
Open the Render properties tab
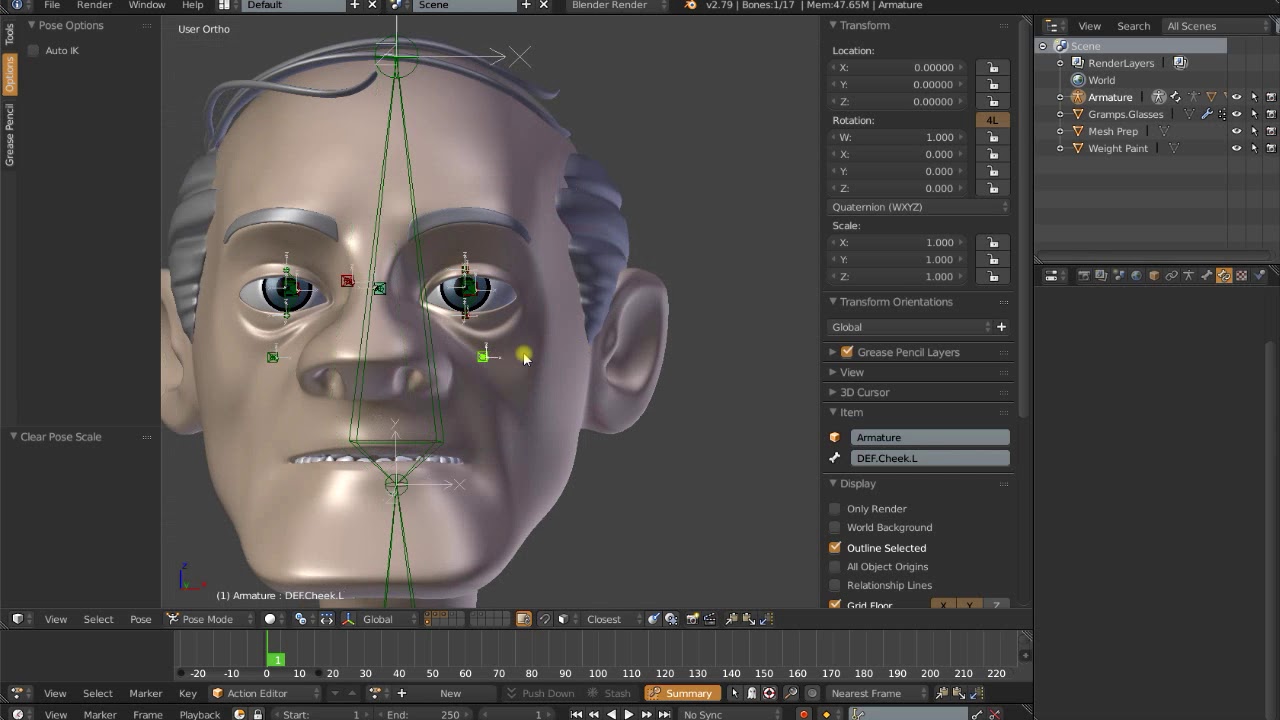click(1083, 276)
